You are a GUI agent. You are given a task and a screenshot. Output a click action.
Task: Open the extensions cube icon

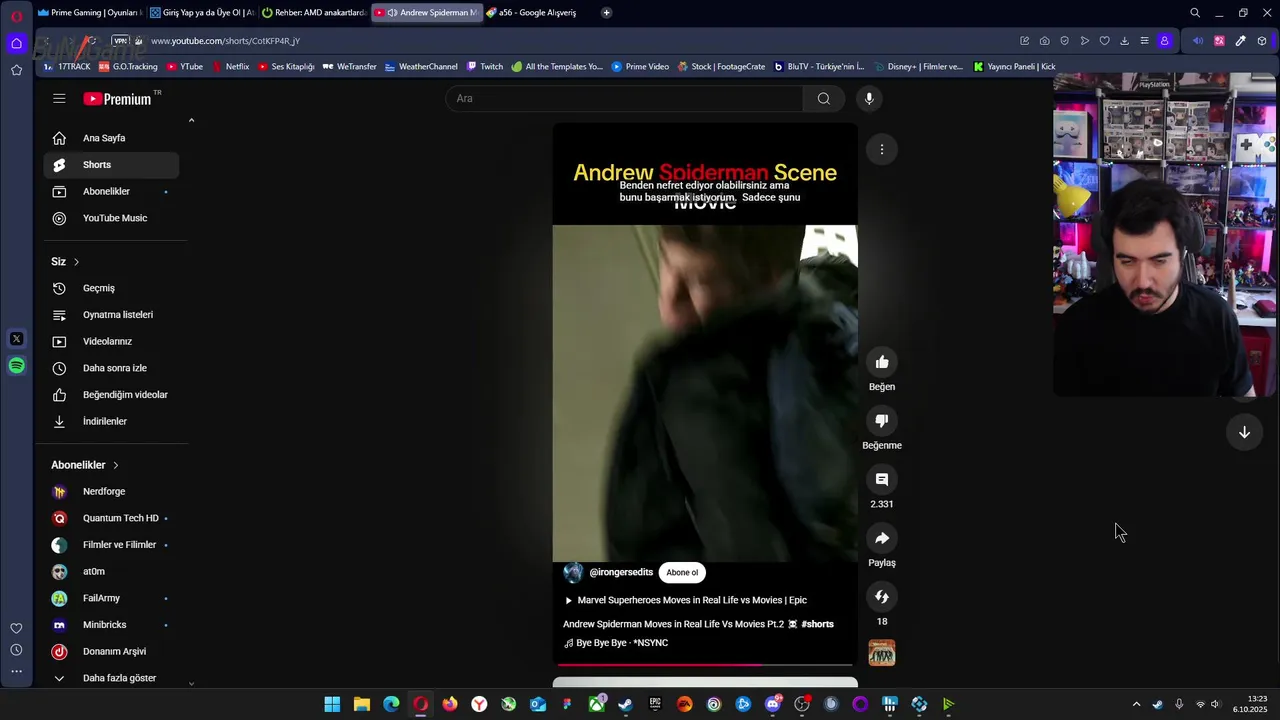[1262, 41]
